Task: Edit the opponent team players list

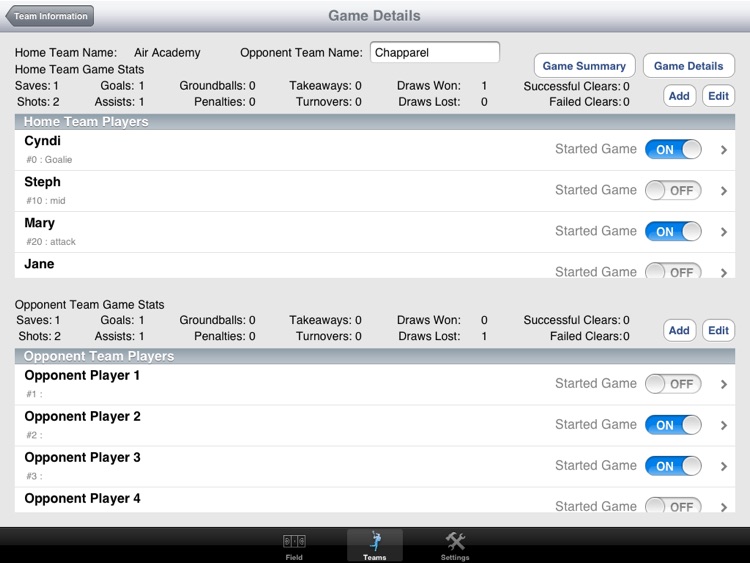Action: pos(718,330)
